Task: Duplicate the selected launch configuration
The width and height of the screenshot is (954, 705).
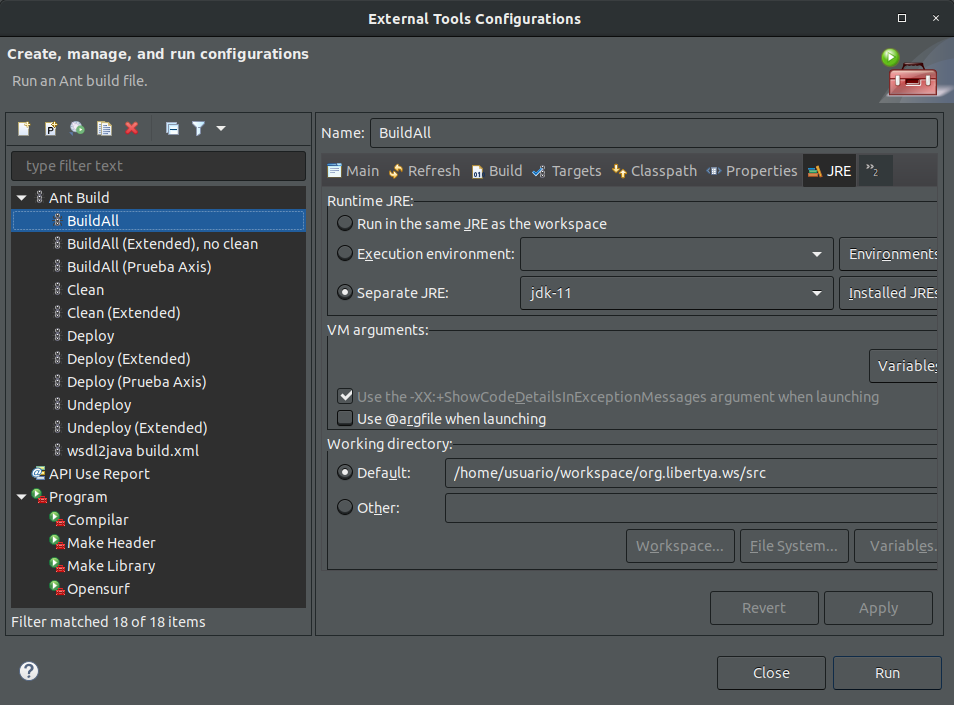Action: pos(104,128)
